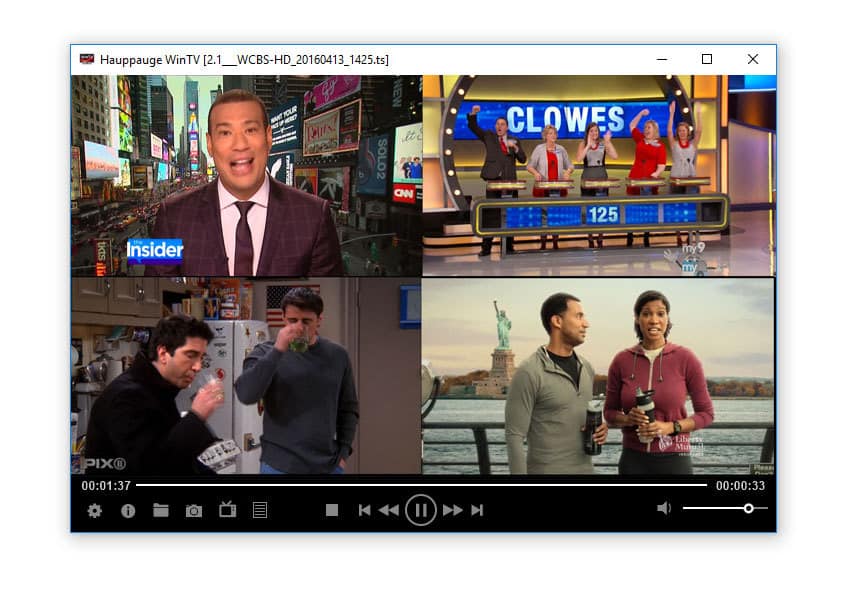Maximize the Hauppauge WinTV window
Viewport: 843px width, 589px height.
pos(707,59)
